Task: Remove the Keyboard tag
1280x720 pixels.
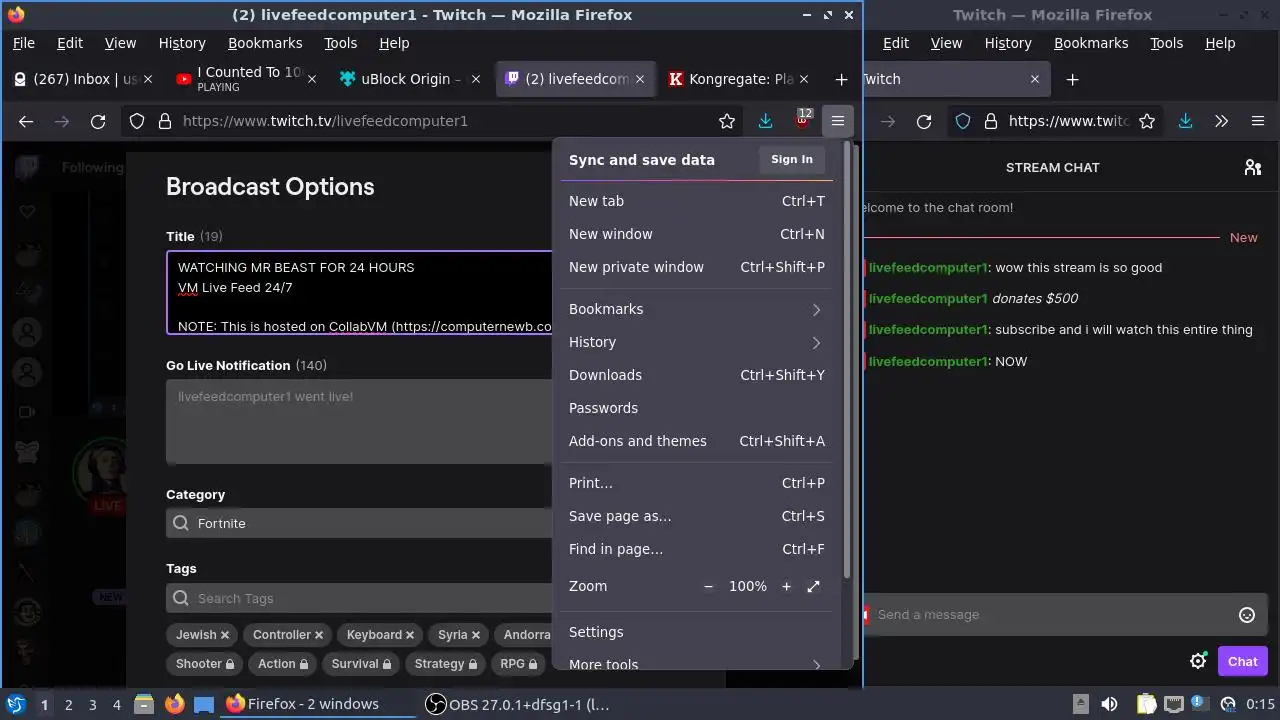Action: (x=410, y=635)
